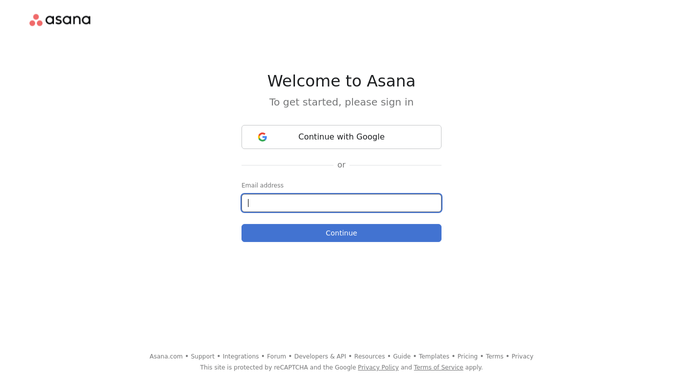Open the Terms footer link
Viewport: 683px width, 384px height.
coord(494,356)
